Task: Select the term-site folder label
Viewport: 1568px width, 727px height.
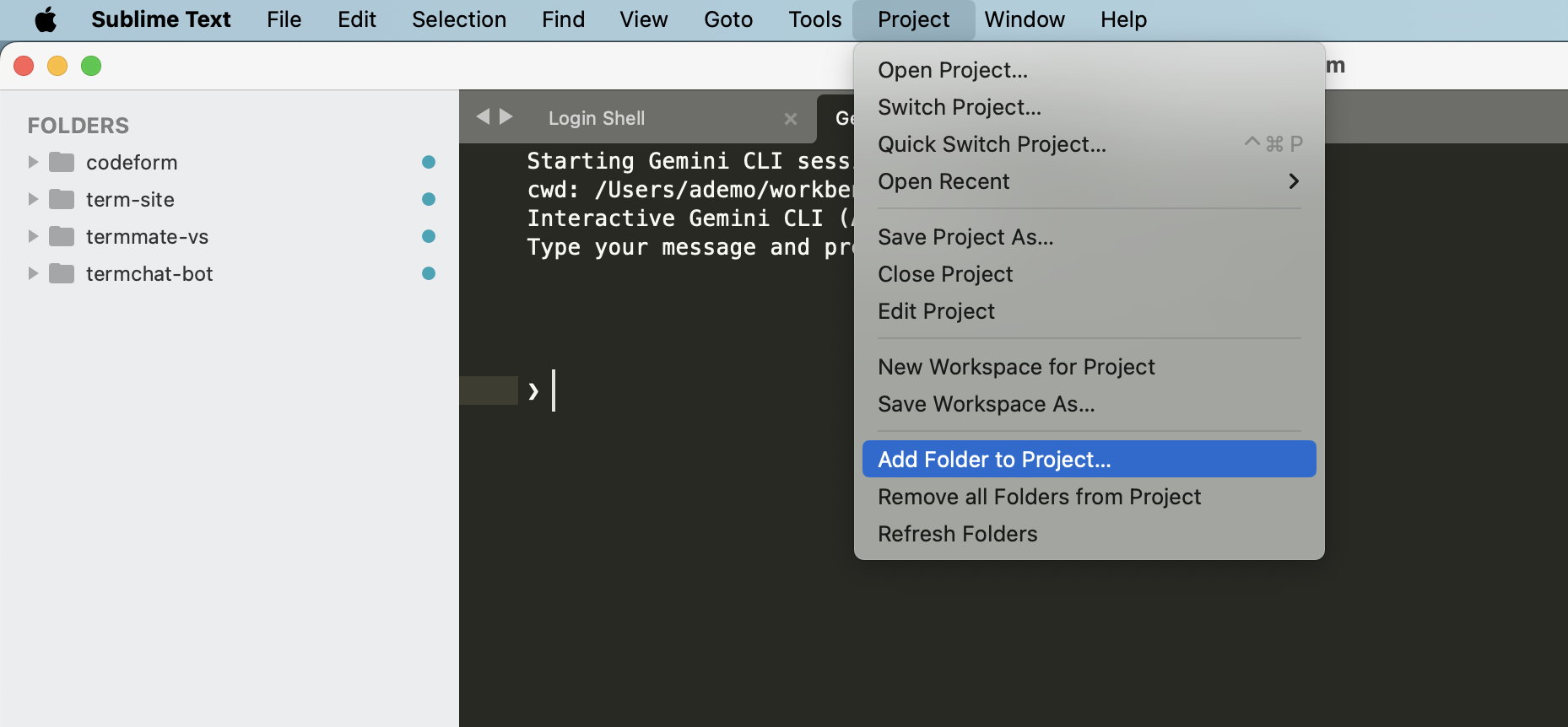Action: pyautogui.click(x=130, y=199)
